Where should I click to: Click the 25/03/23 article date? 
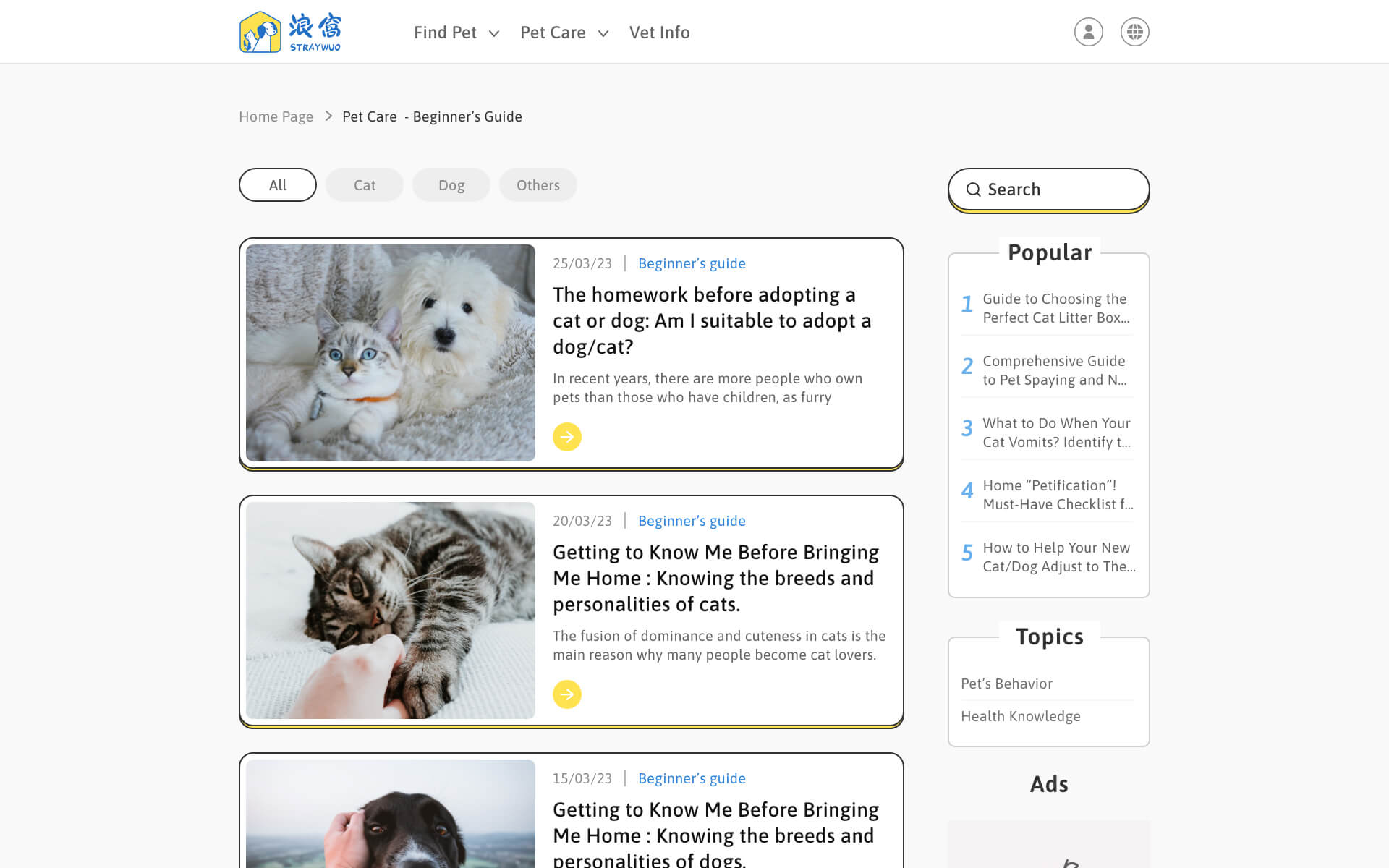tap(582, 263)
